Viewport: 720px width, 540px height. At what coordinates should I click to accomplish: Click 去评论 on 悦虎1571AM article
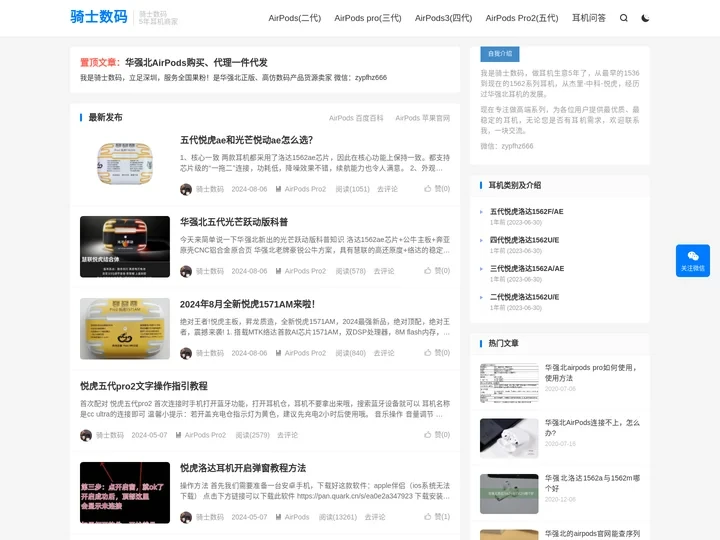tap(384, 353)
